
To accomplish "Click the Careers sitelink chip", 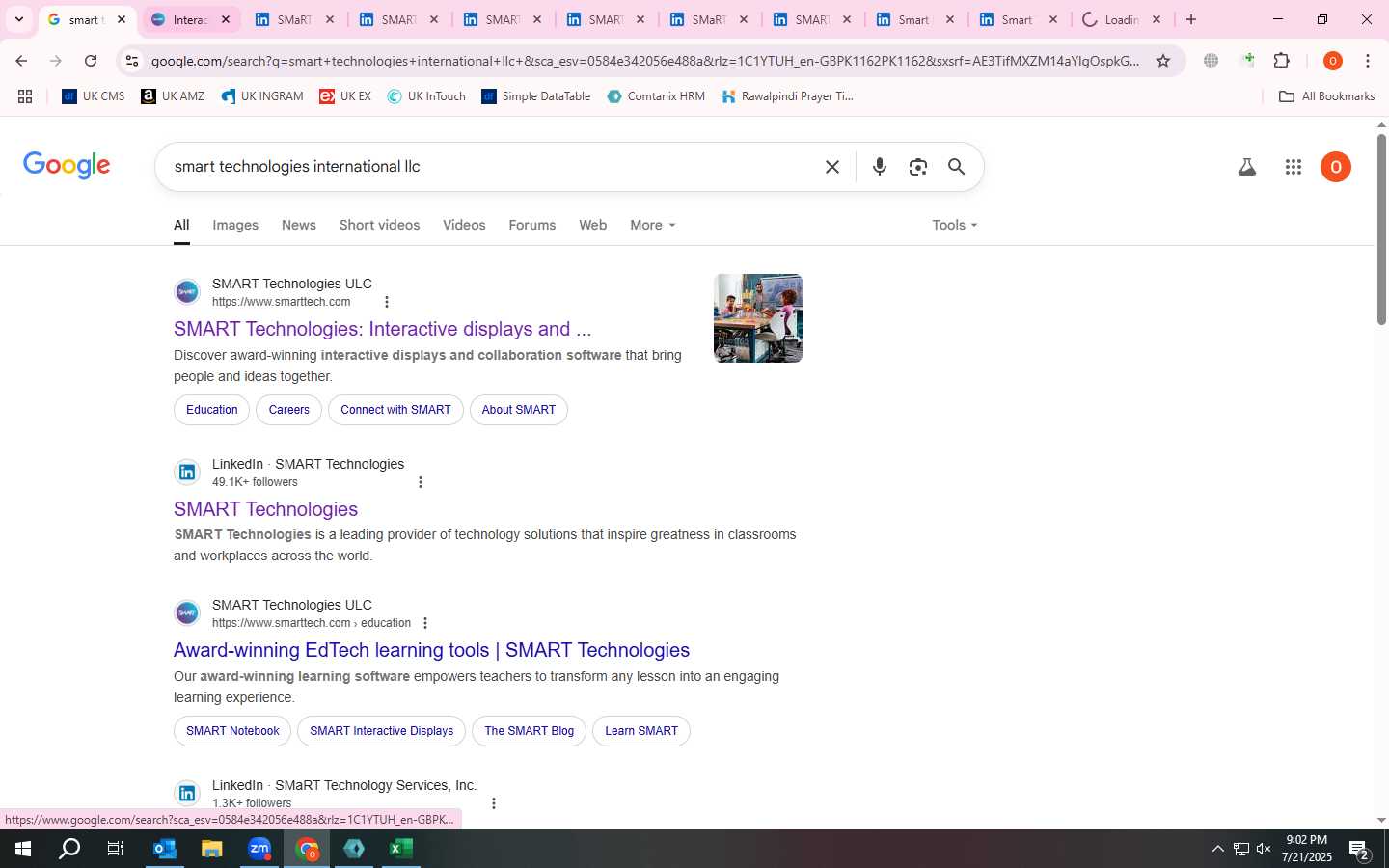I will coord(289,410).
